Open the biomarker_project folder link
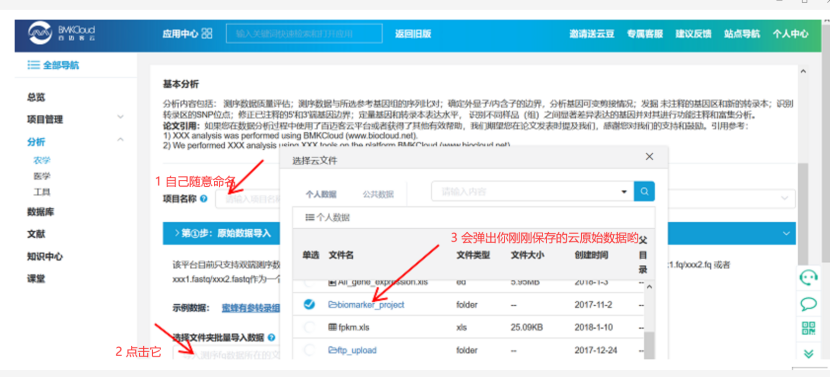This screenshot has height=377, width=830. click(366, 304)
